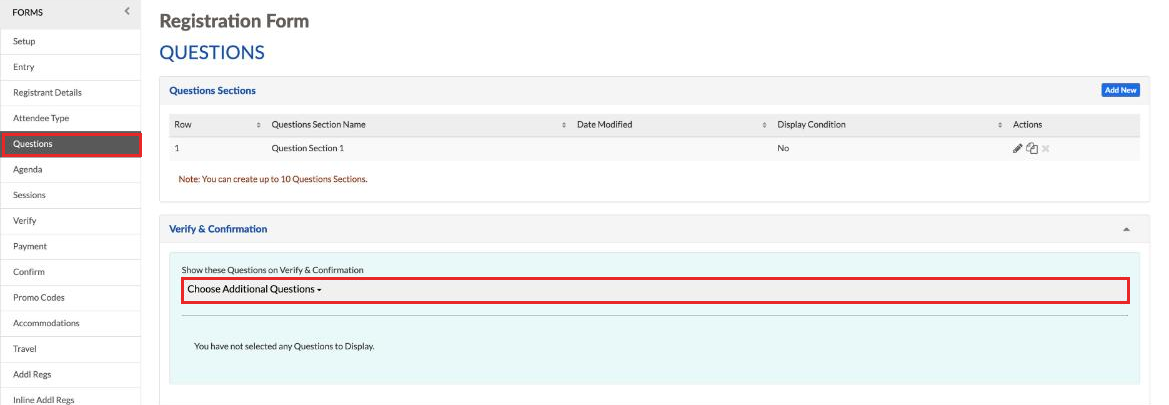Go to the Entry menu item

(x=70, y=67)
